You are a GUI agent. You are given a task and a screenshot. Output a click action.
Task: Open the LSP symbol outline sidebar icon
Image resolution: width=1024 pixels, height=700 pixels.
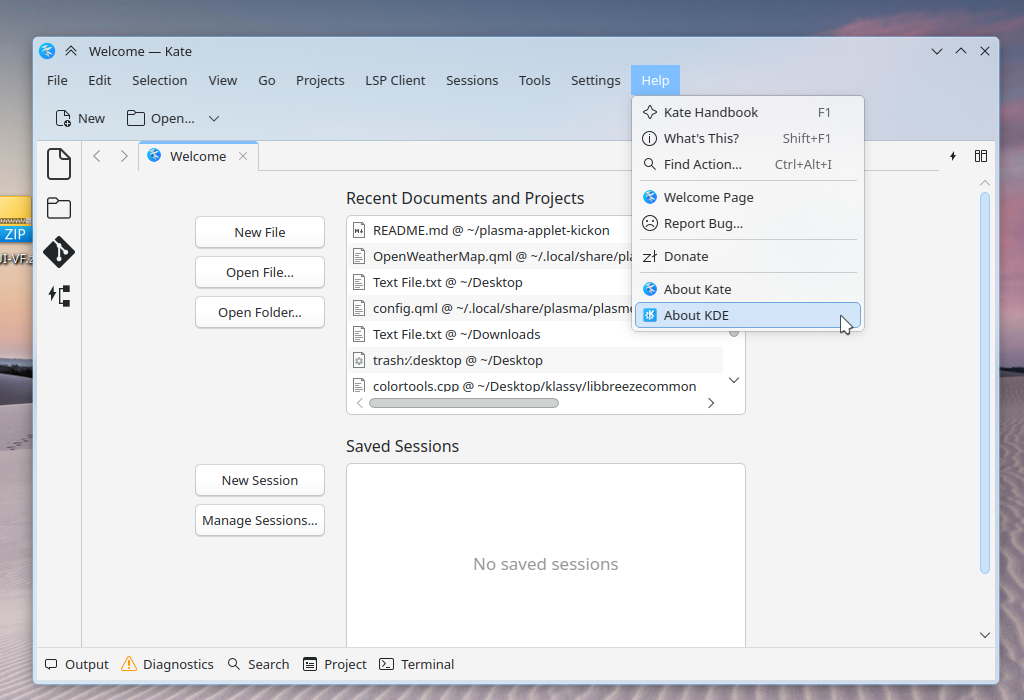(59, 296)
